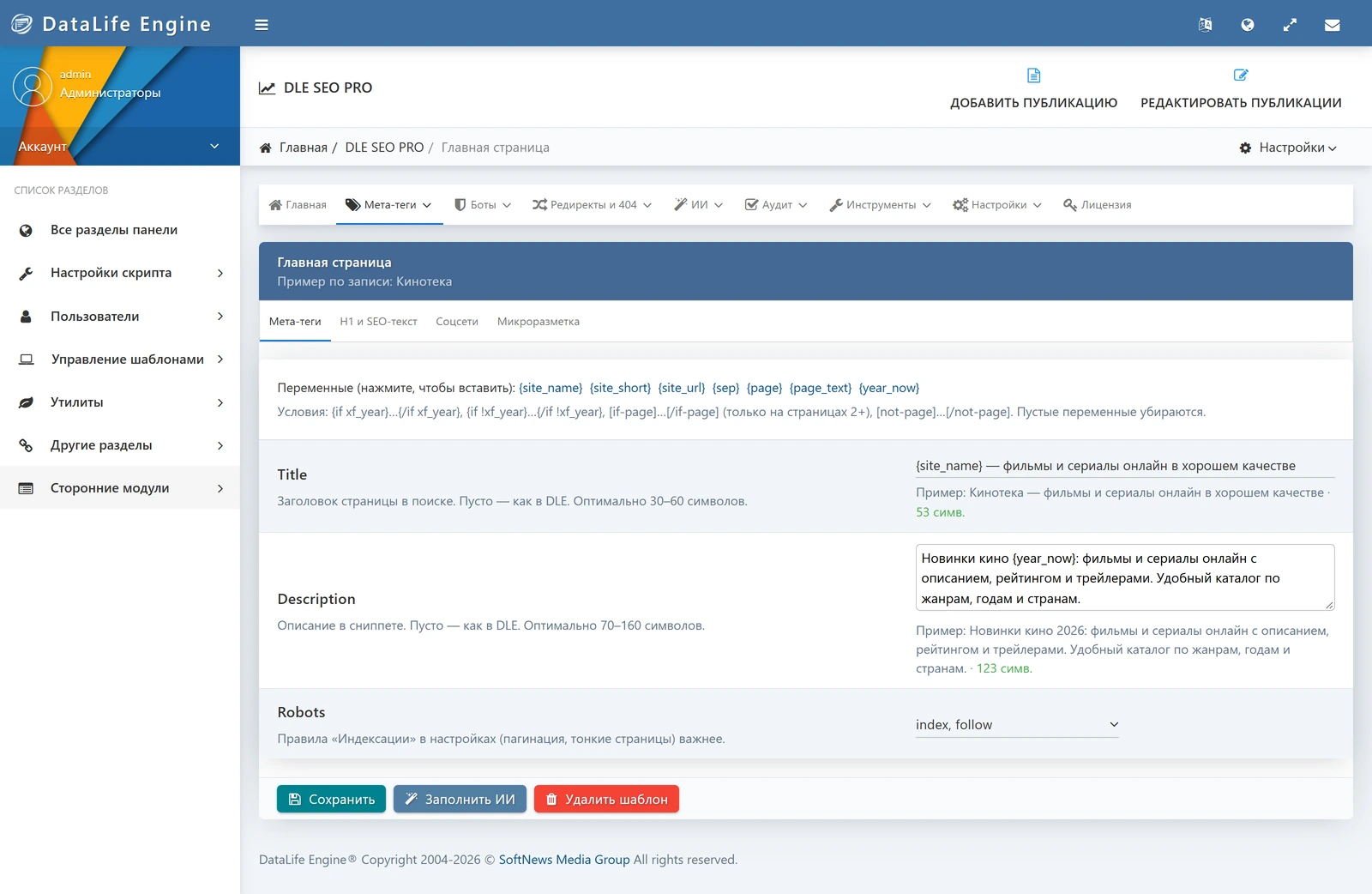
Task: Click the user icon beside Пользователи
Action: [26, 317]
